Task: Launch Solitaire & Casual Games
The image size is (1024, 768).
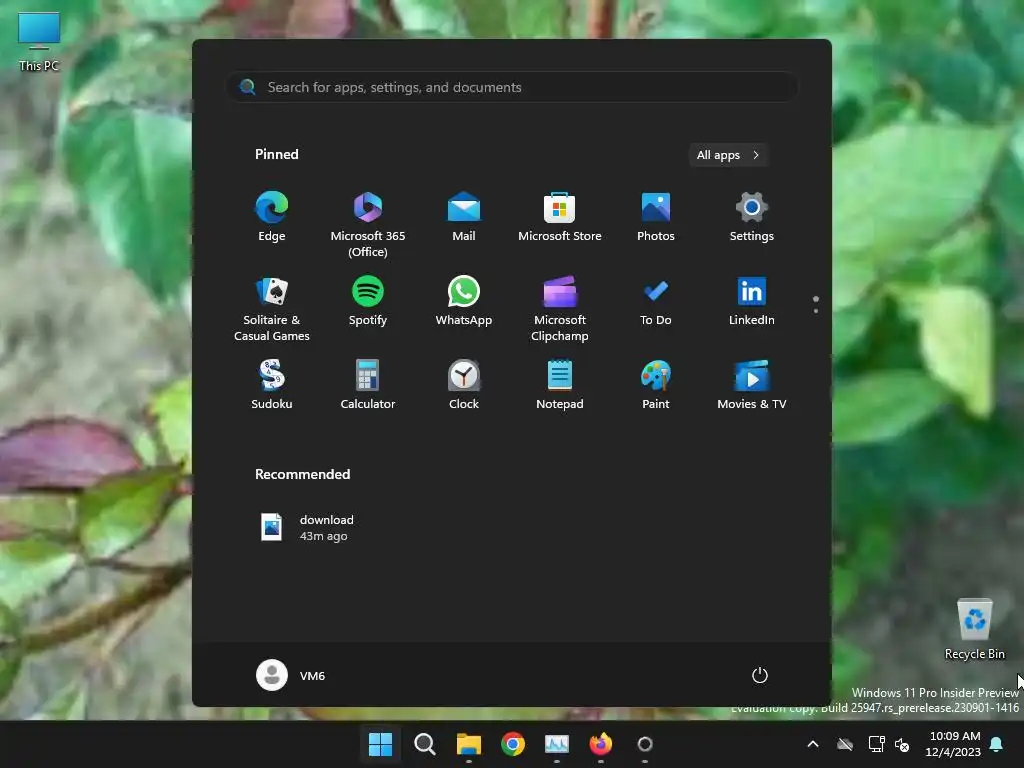Action: pyautogui.click(x=272, y=309)
